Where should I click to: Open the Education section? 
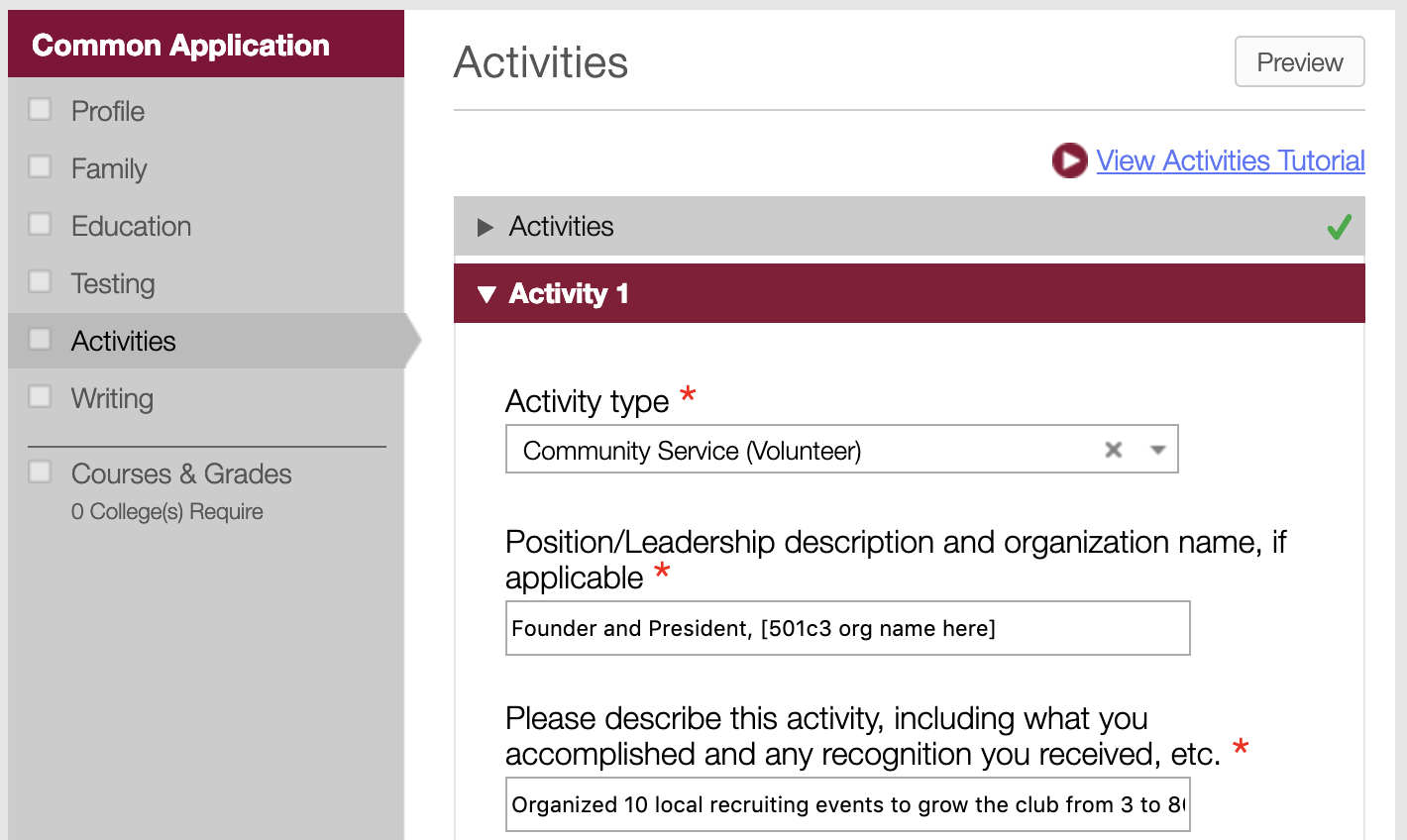[131, 226]
